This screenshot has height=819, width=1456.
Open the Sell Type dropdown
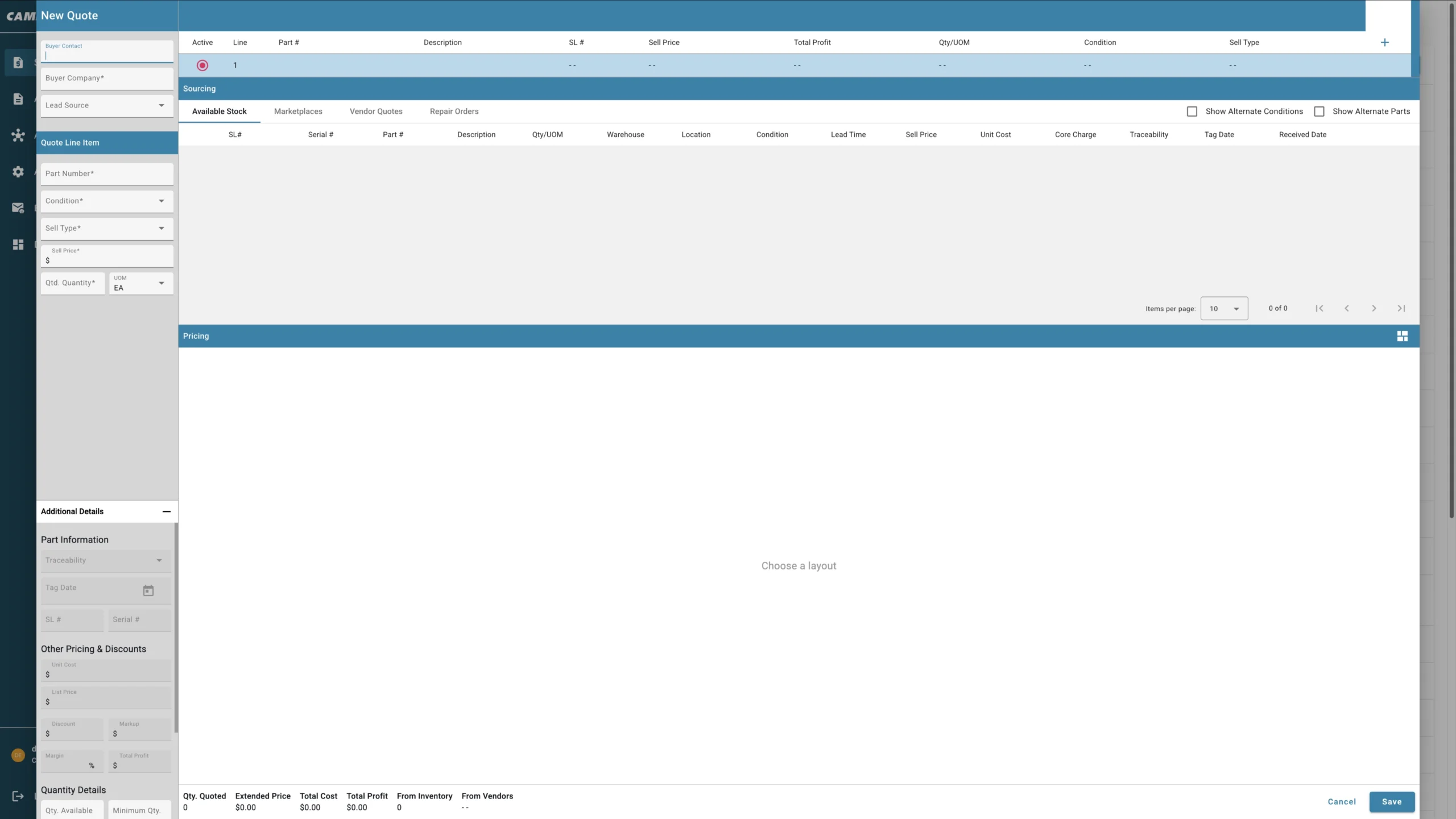pyautogui.click(x=107, y=229)
